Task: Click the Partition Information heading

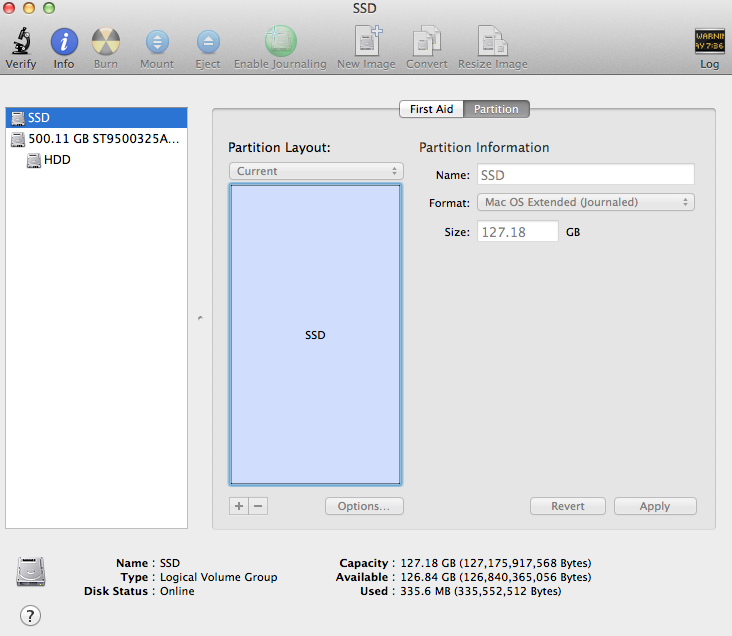Action: (484, 148)
